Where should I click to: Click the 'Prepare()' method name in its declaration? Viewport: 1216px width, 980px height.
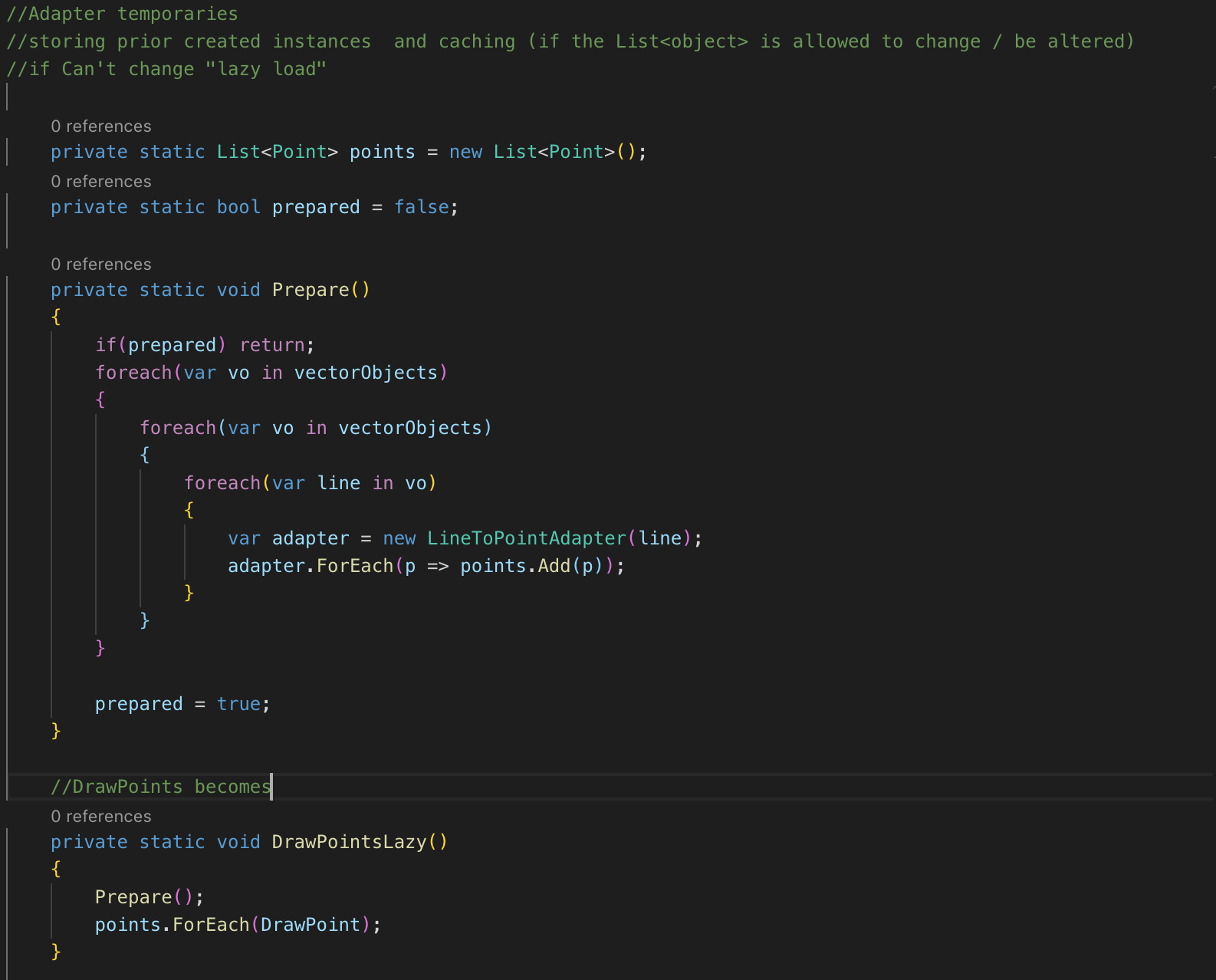[321, 290]
